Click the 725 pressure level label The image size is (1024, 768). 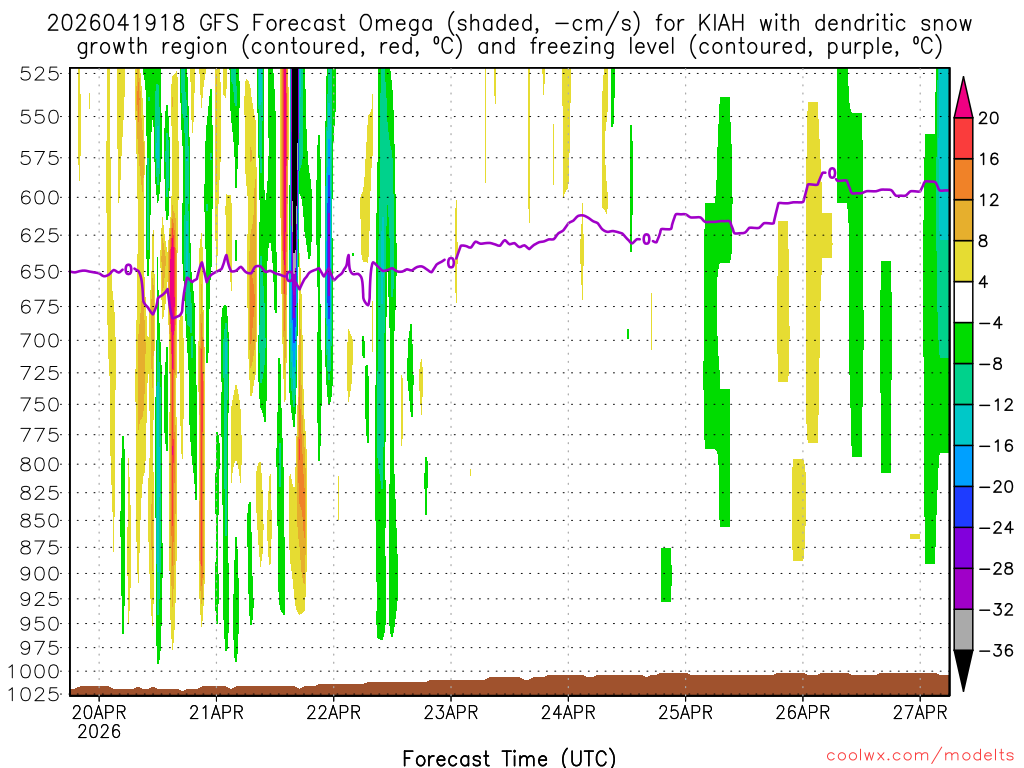[x=40, y=373]
